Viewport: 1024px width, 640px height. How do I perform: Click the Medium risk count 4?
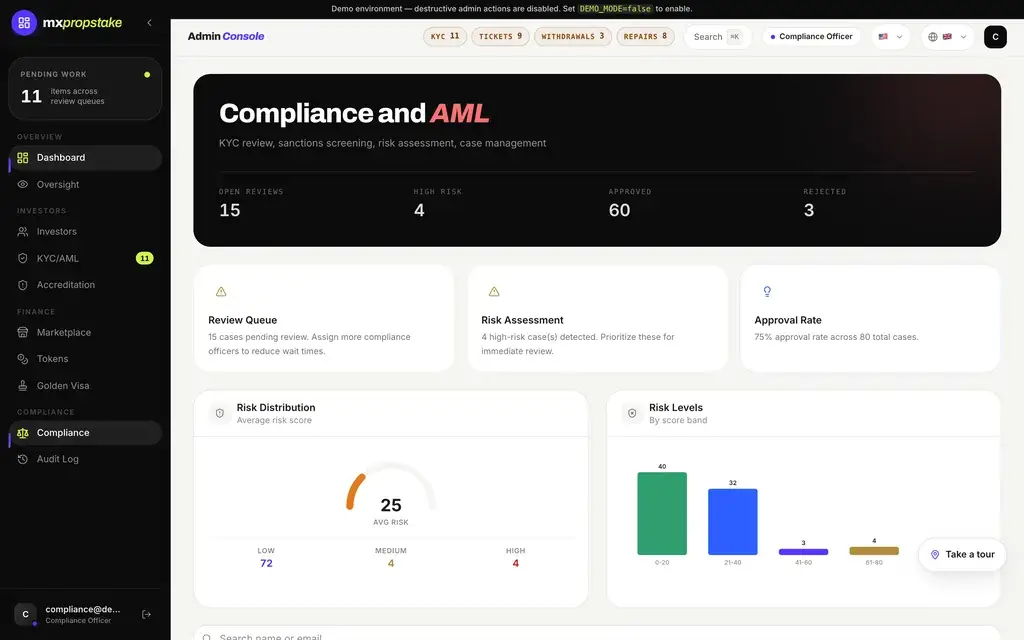(x=391, y=563)
